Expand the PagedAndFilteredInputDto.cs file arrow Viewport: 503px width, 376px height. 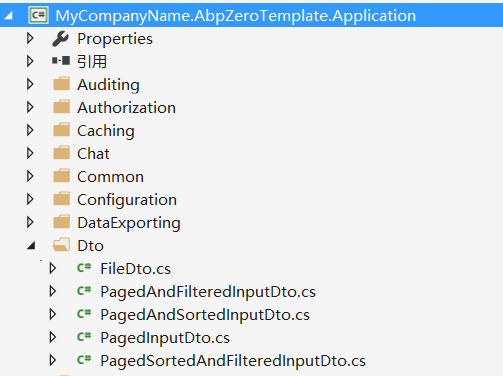coord(53,291)
